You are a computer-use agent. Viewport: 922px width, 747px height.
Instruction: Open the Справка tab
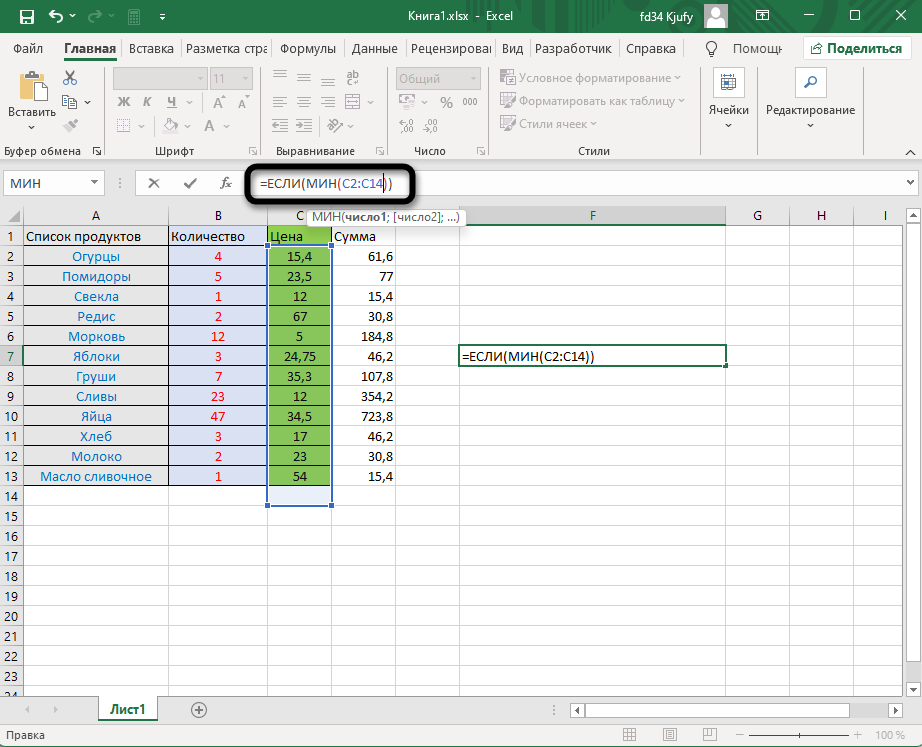point(650,49)
